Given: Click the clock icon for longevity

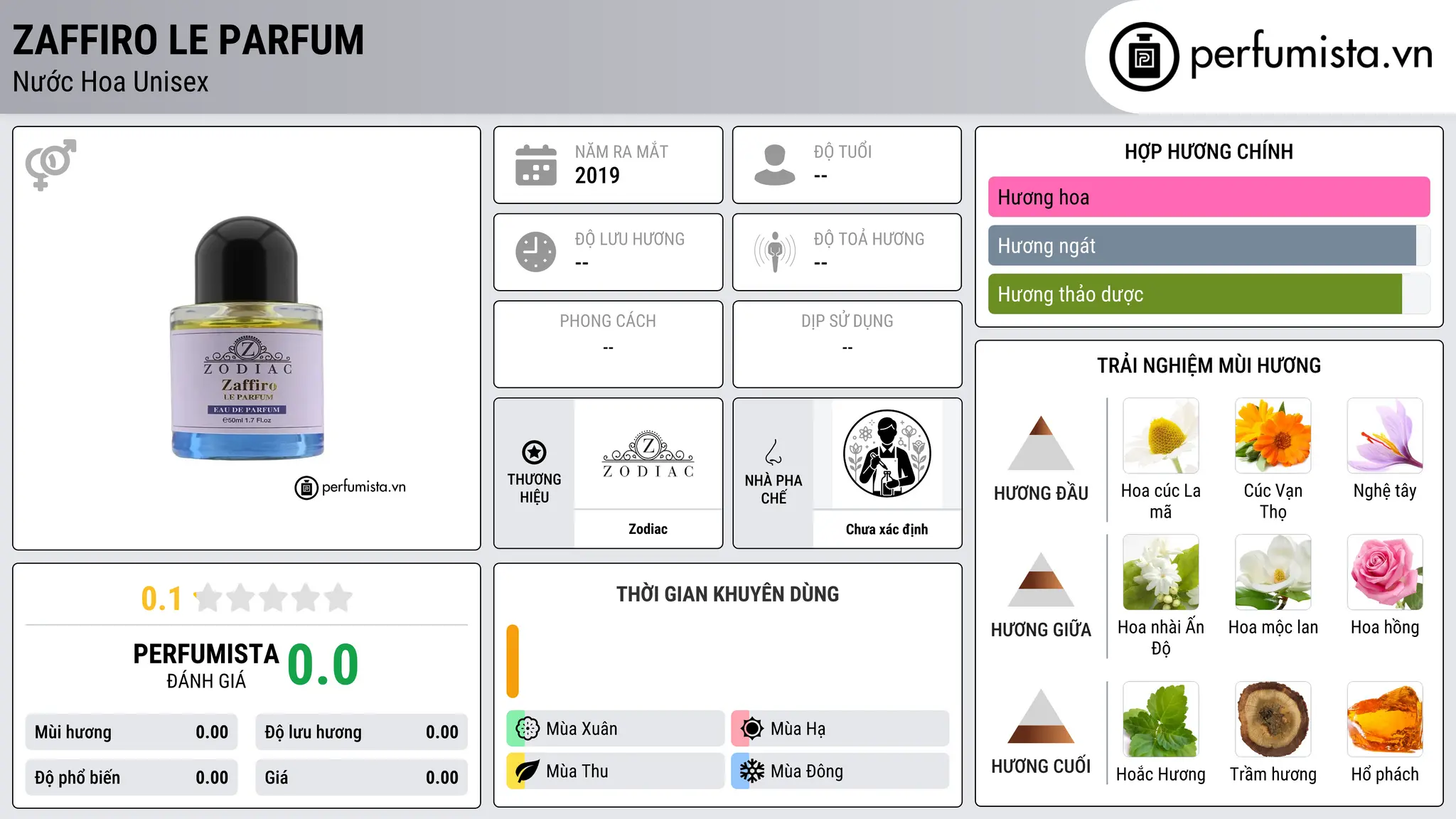Looking at the screenshot, I should coord(536,252).
